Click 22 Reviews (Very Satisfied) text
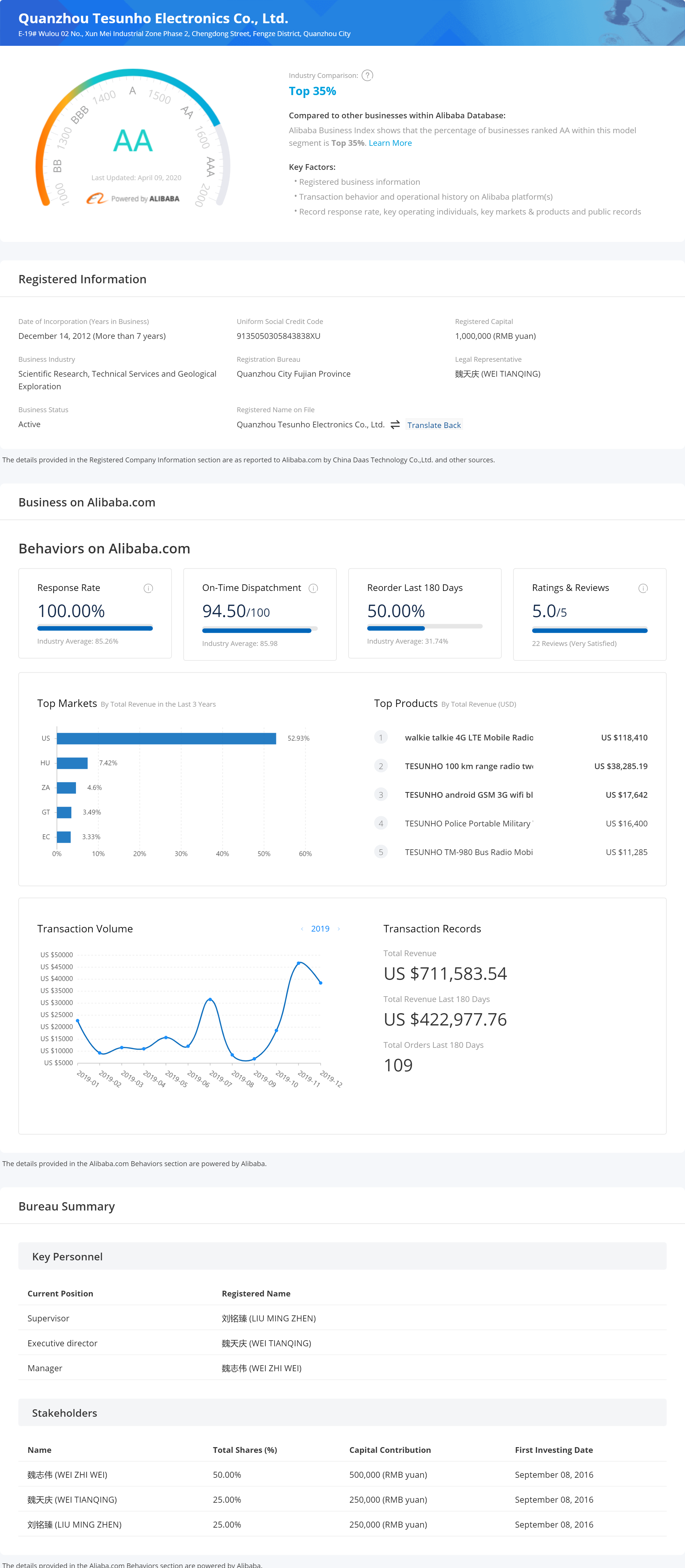685x1568 pixels. tap(574, 643)
